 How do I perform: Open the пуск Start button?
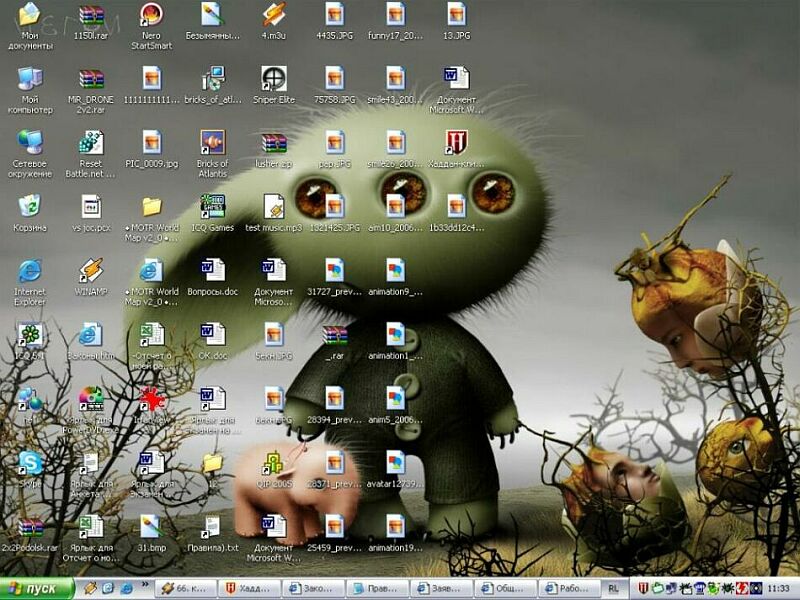click(x=37, y=589)
